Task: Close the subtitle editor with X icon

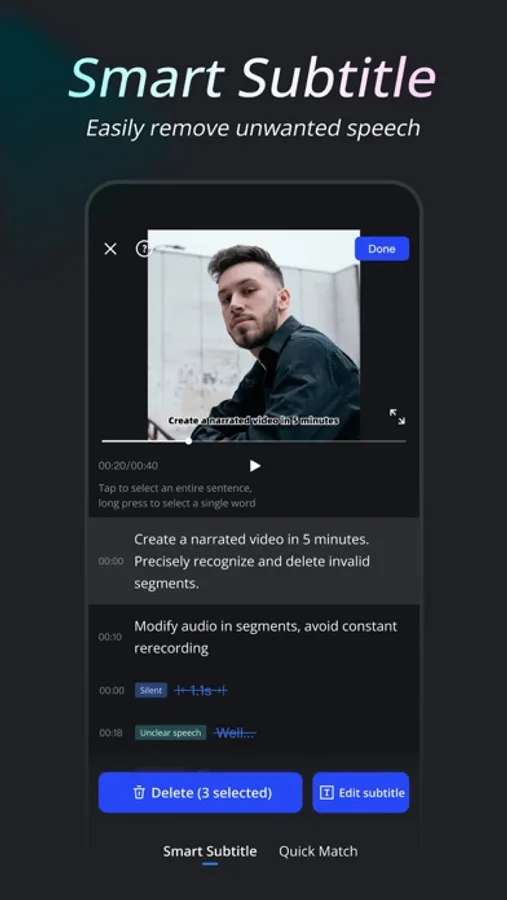Action: (110, 249)
